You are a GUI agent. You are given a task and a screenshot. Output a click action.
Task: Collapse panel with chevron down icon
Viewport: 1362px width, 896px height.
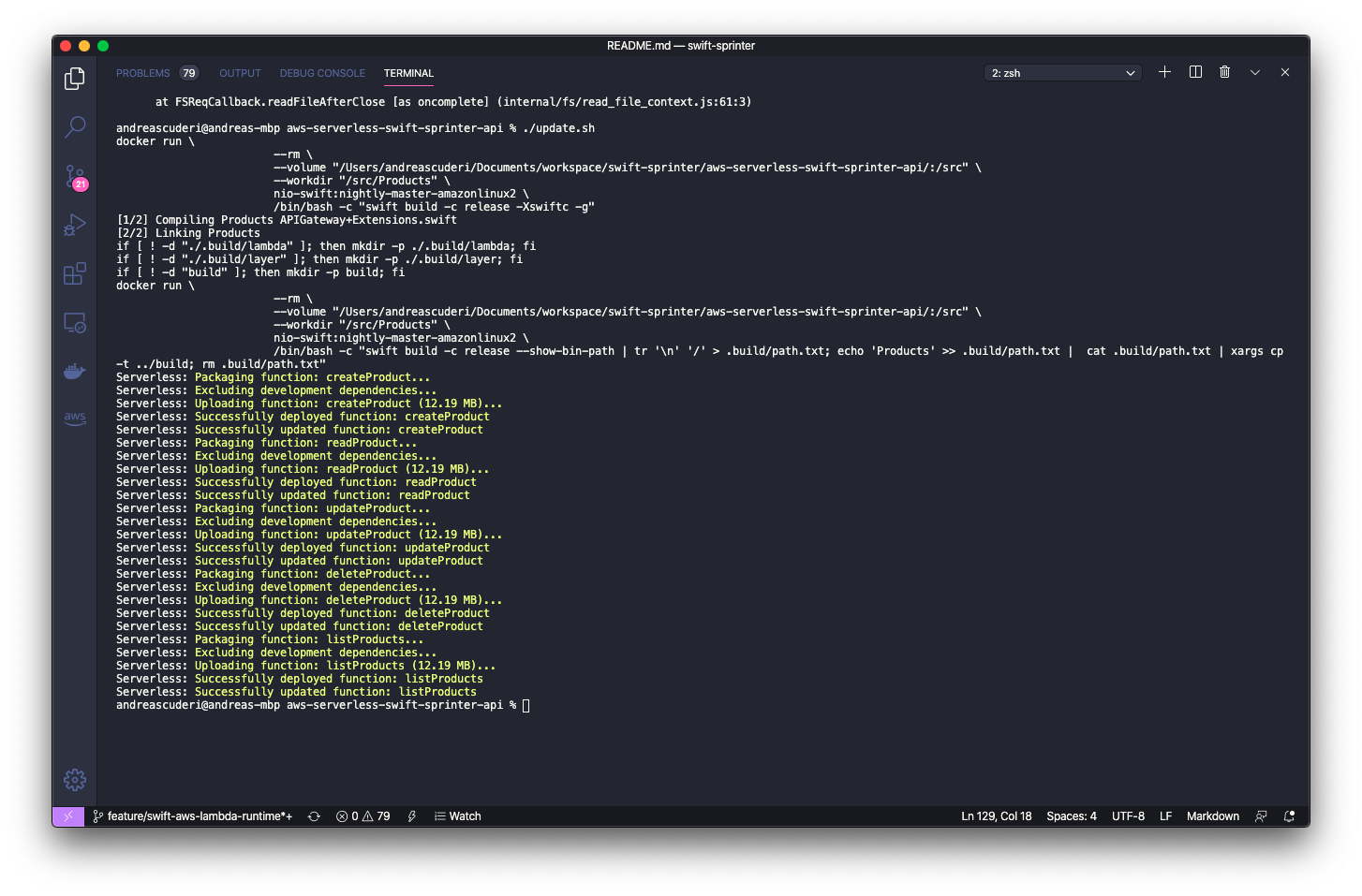pos(1255,72)
